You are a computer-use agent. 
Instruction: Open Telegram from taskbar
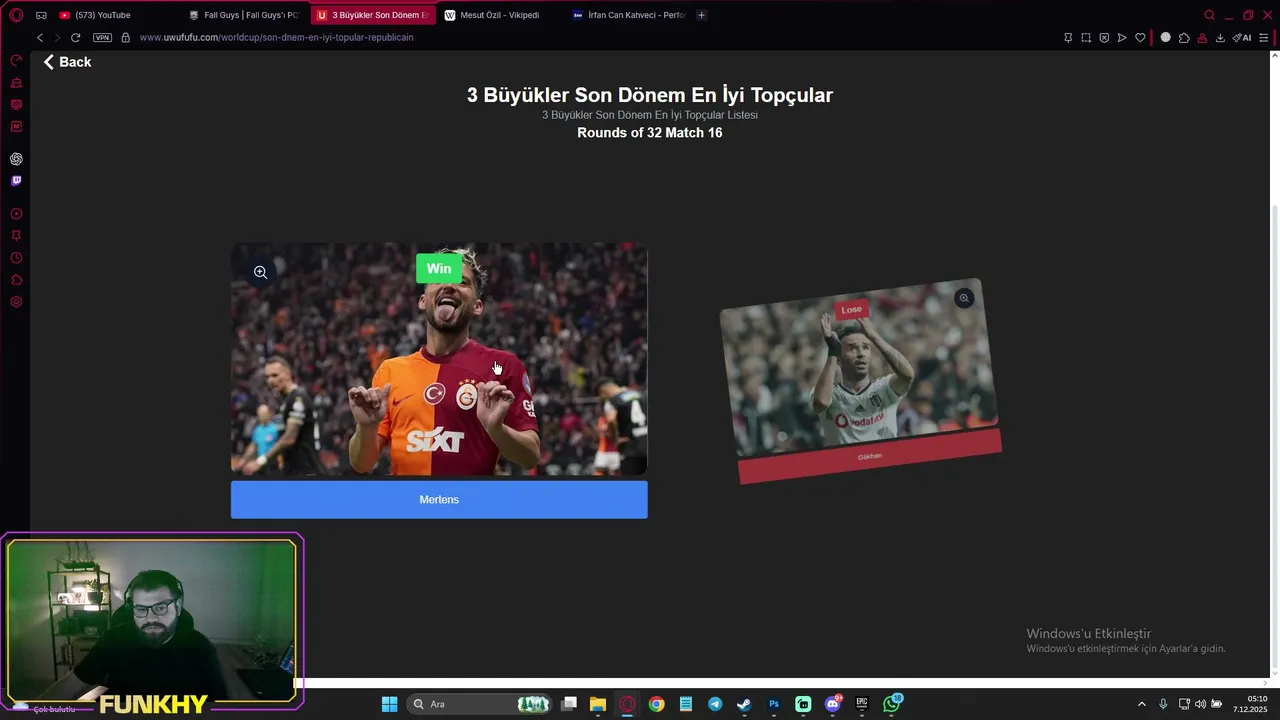tap(715, 704)
